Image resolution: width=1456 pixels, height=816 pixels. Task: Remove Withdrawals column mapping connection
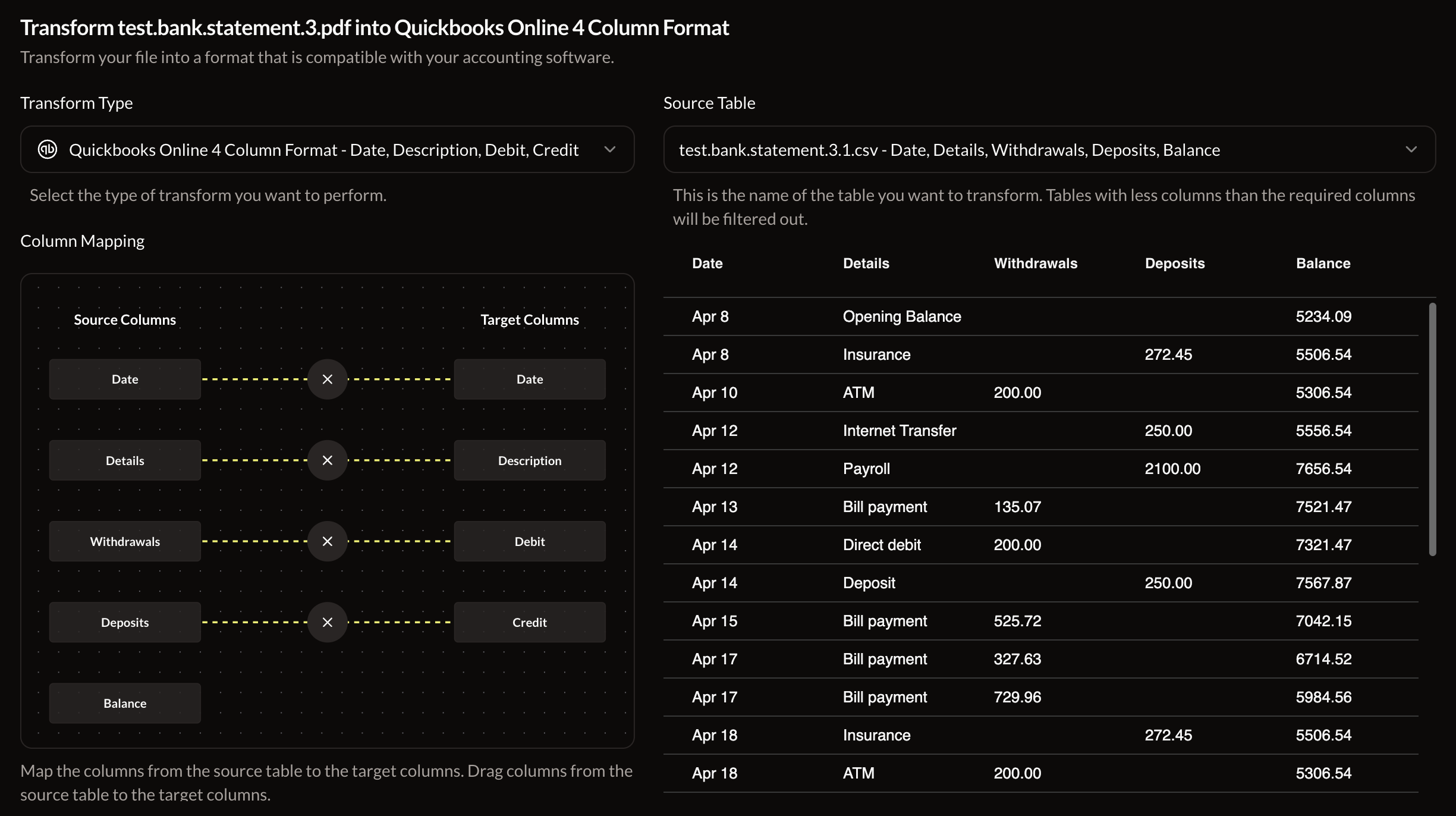327,540
